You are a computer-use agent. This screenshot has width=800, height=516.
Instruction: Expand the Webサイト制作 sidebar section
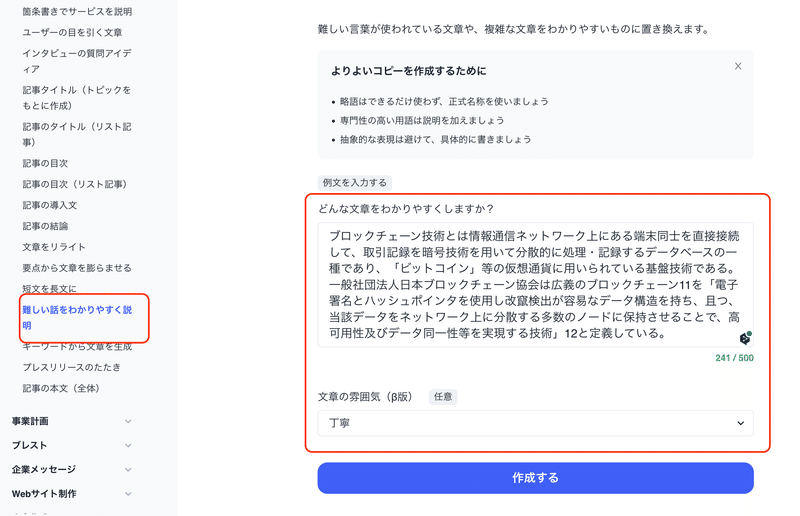click(x=71, y=494)
